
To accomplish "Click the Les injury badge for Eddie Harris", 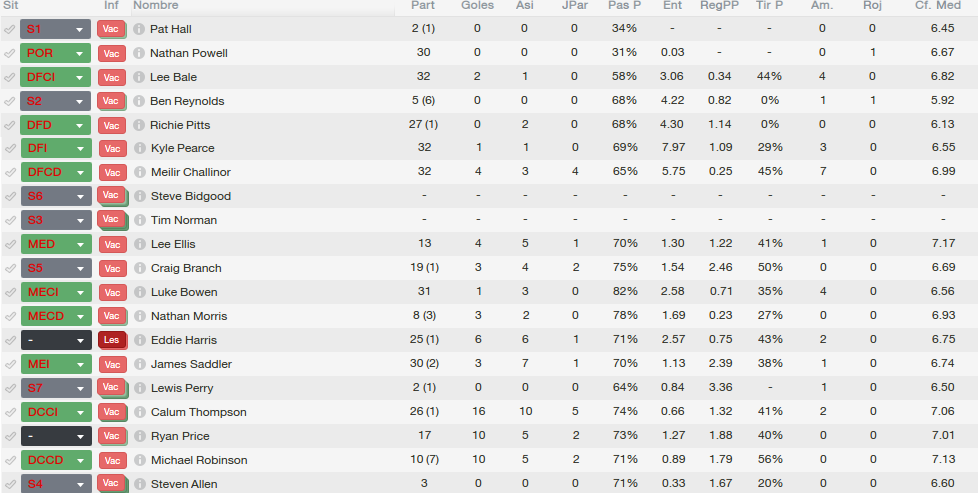I will (x=112, y=340).
